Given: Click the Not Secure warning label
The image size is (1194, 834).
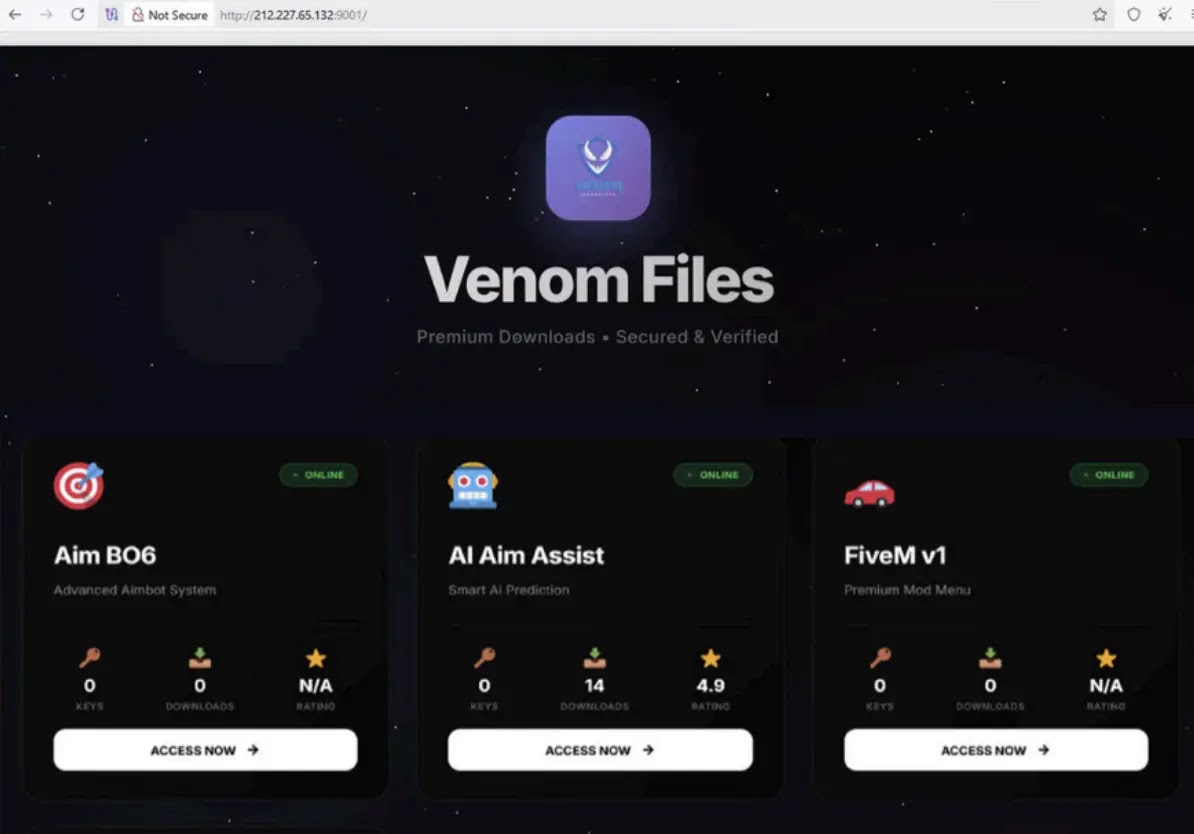Looking at the screenshot, I should [170, 15].
